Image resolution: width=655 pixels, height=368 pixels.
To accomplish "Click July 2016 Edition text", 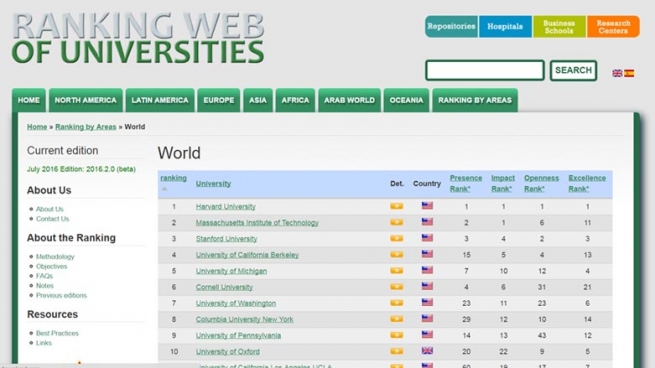I will point(81,169).
